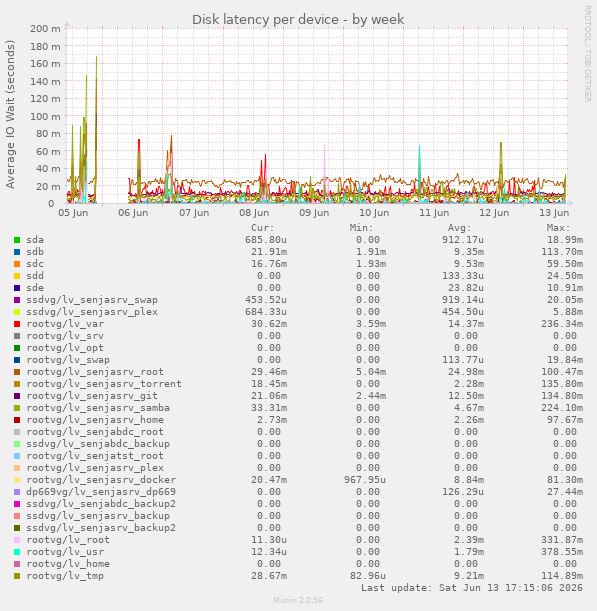
Task: Click the Max: column header
Action: 559,228
